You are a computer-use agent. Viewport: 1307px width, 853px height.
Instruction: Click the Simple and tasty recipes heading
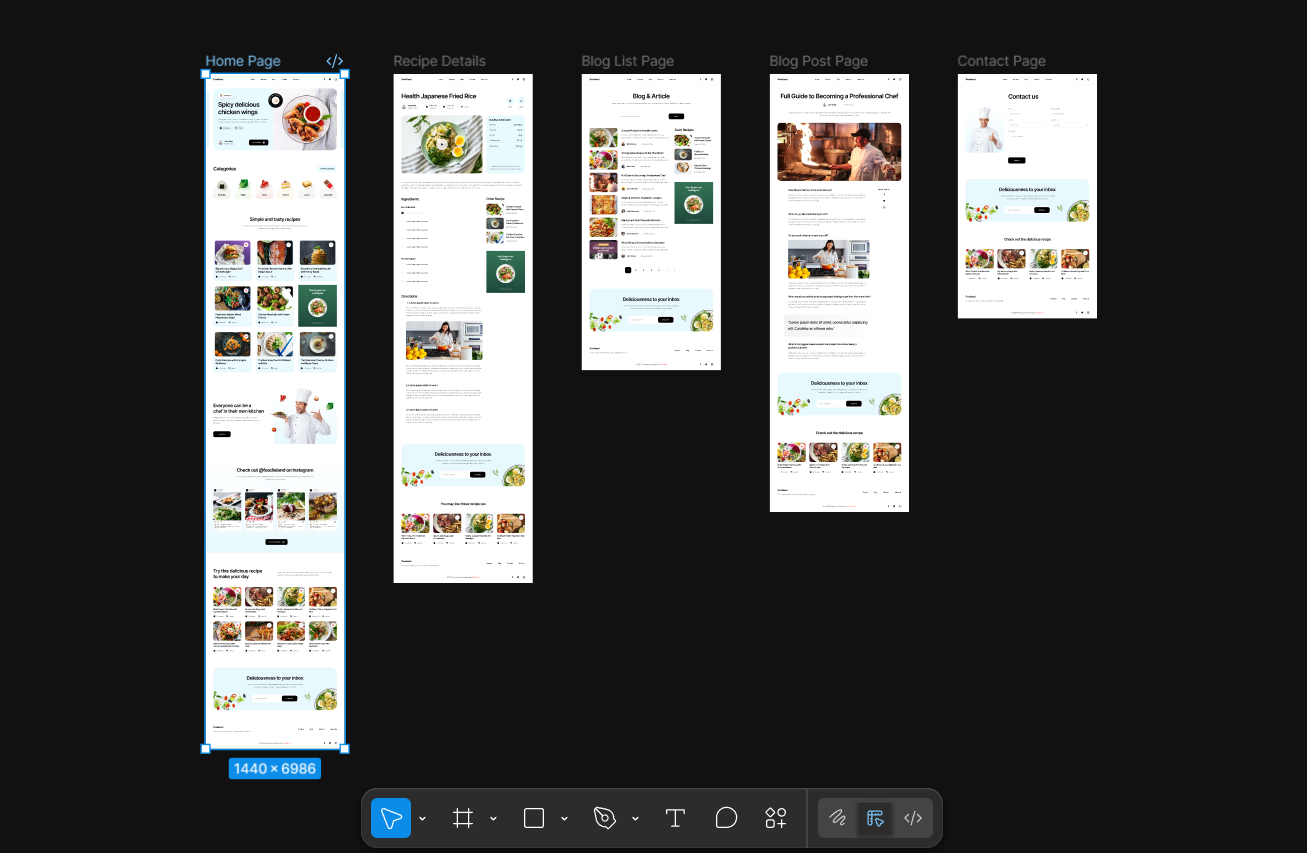click(x=275, y=219)
